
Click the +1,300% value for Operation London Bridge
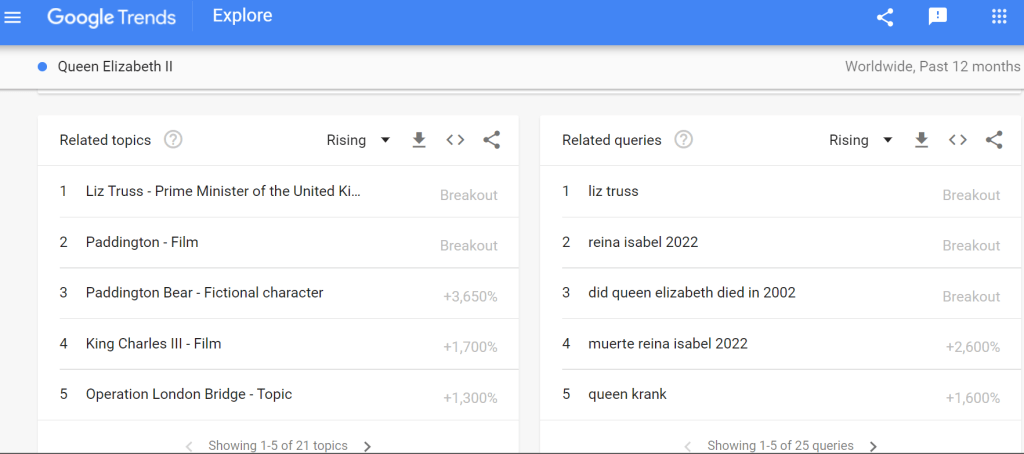point(470,398)
